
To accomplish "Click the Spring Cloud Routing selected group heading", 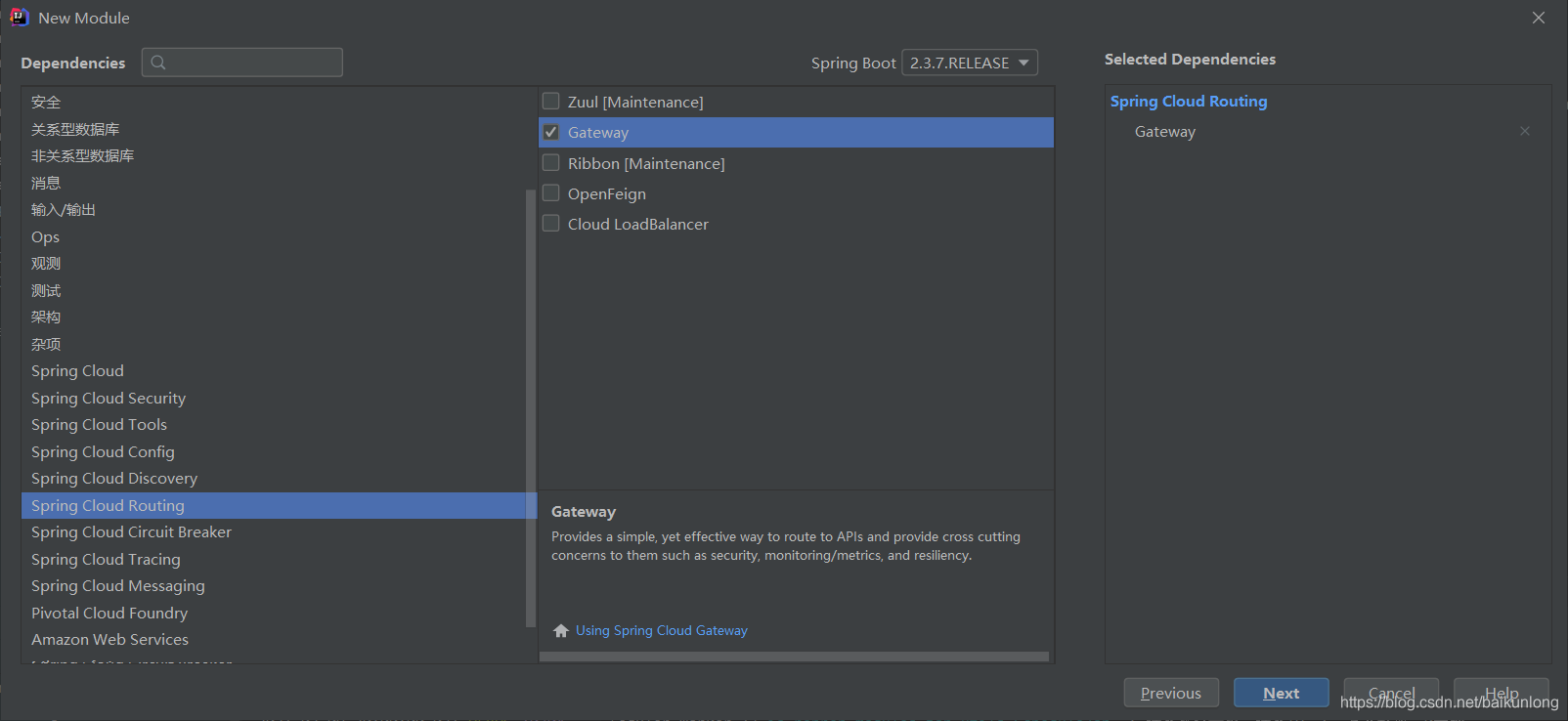I will click(1189, 101).
